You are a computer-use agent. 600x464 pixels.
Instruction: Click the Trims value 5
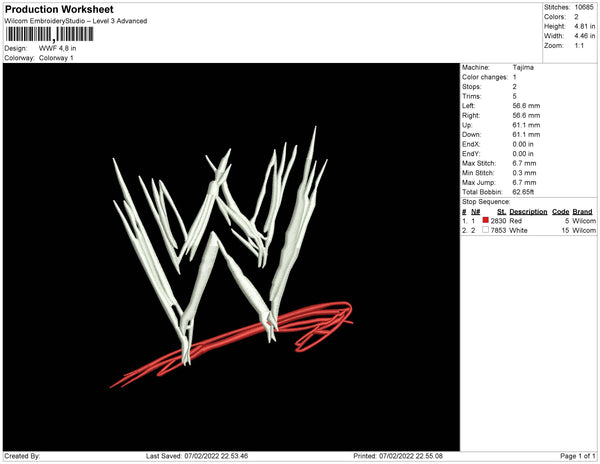tap(515, 96)
